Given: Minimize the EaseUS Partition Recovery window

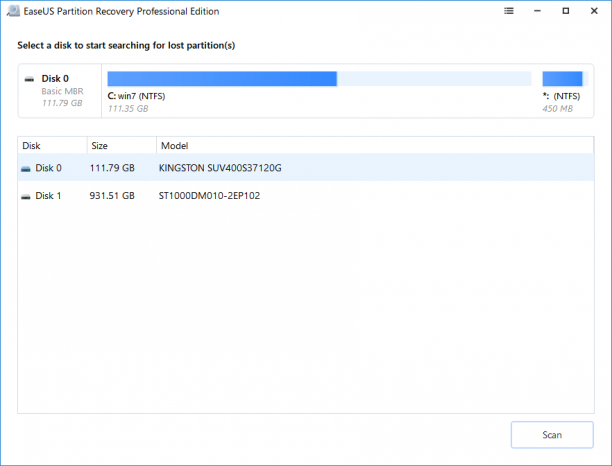Looking at the screenshot, I should tap(537, 11).
